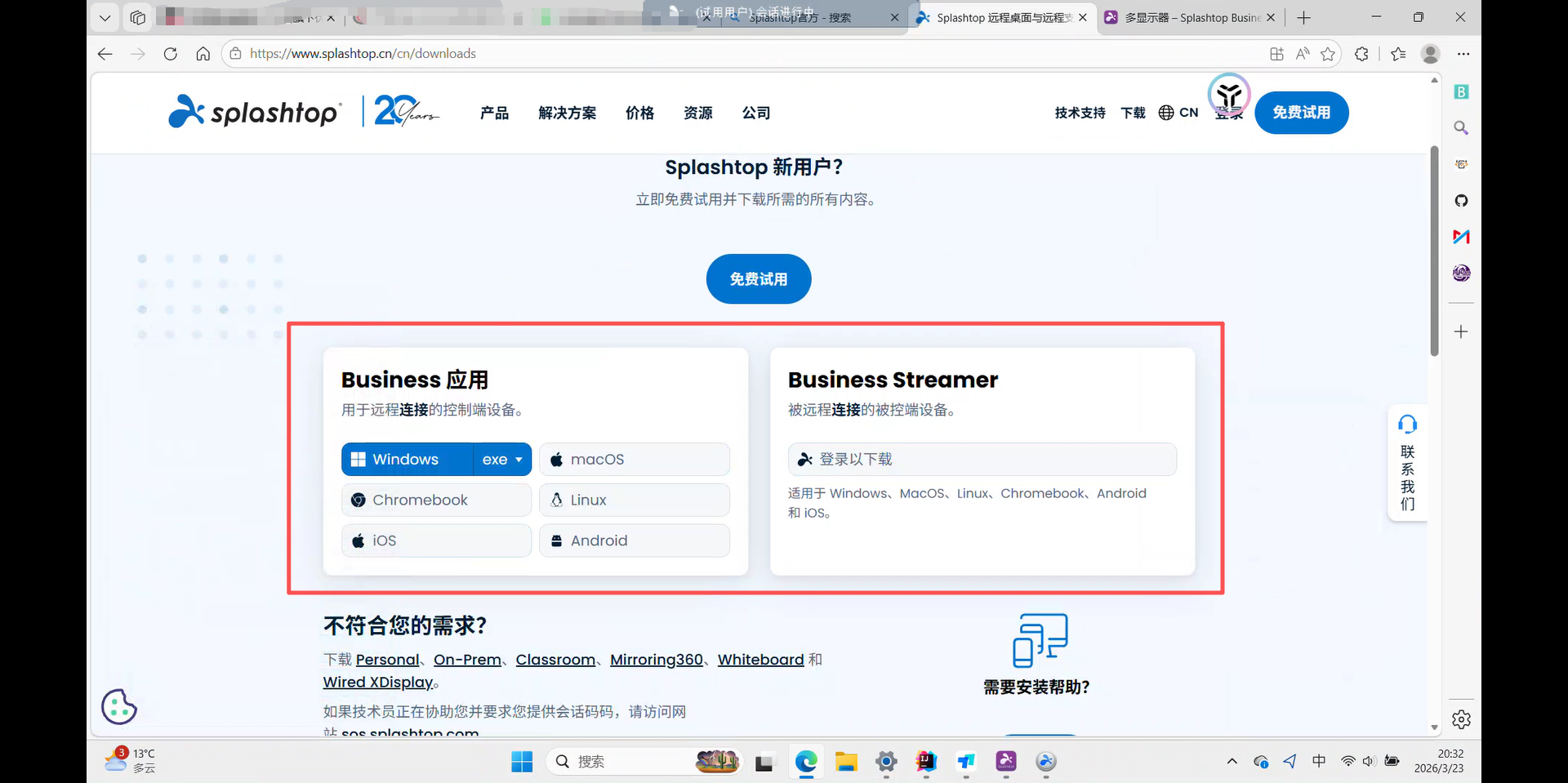The image size is (1568, 783).
Task: Open Splashtop Business from the taskbar
Action: coord(1006,762)
